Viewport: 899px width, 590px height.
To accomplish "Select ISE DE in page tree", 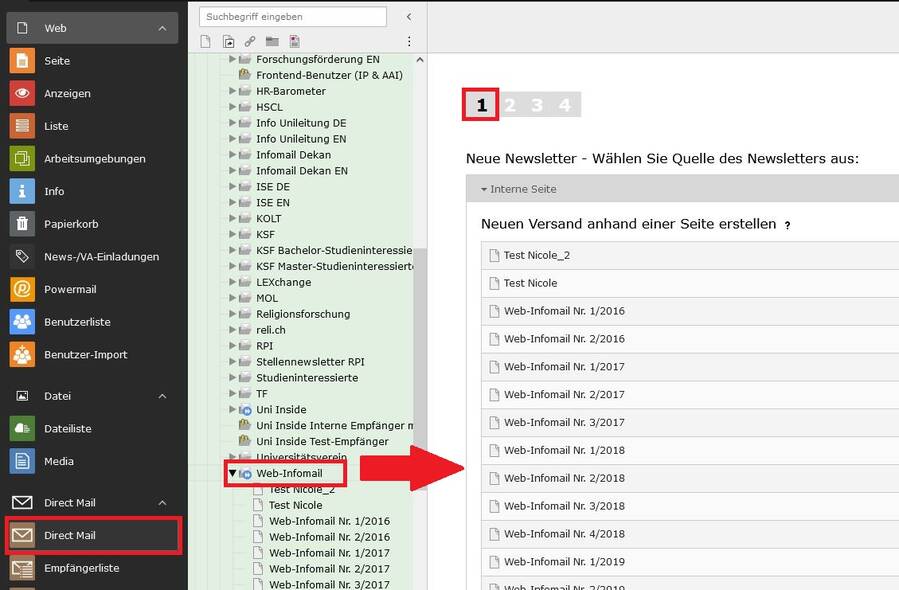I will pos(273,187).
